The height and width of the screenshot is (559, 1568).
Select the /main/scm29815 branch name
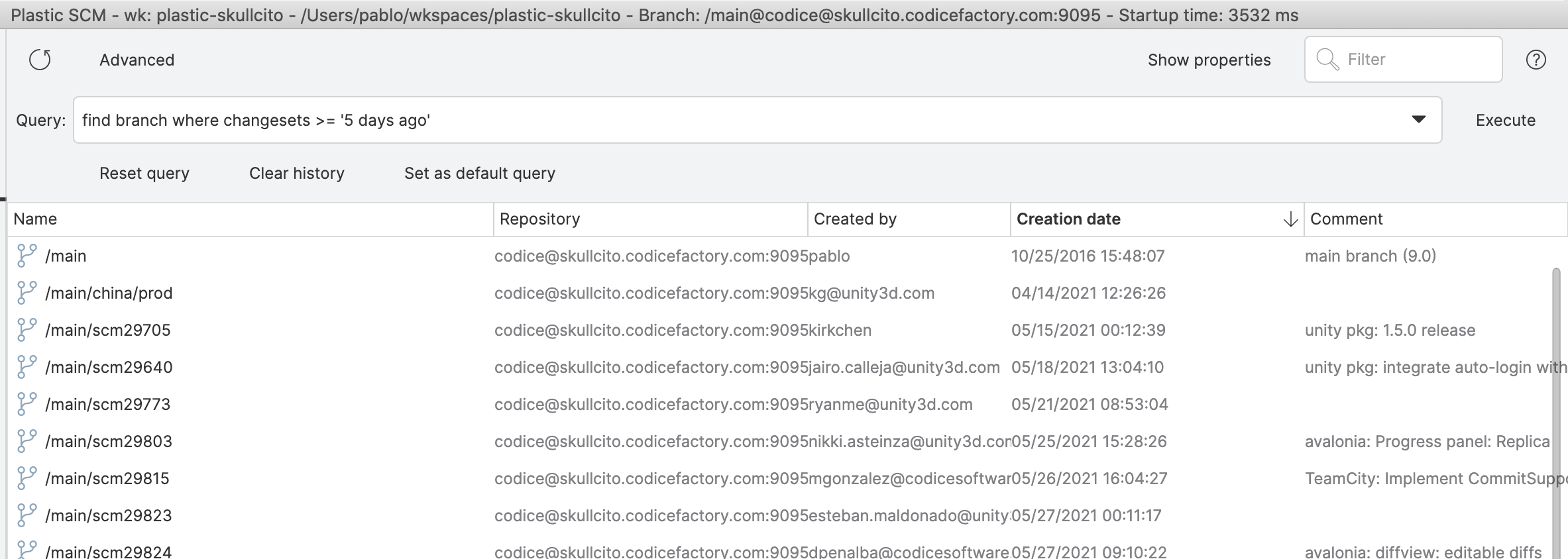tap(107, 479)
